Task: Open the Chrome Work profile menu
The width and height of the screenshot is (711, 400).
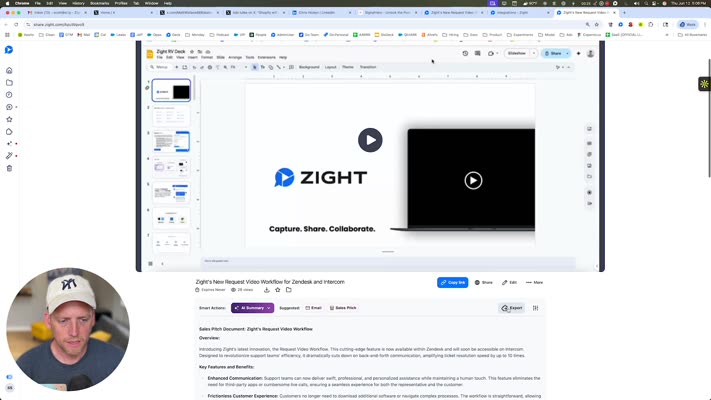Action: [x=688, y=24]
